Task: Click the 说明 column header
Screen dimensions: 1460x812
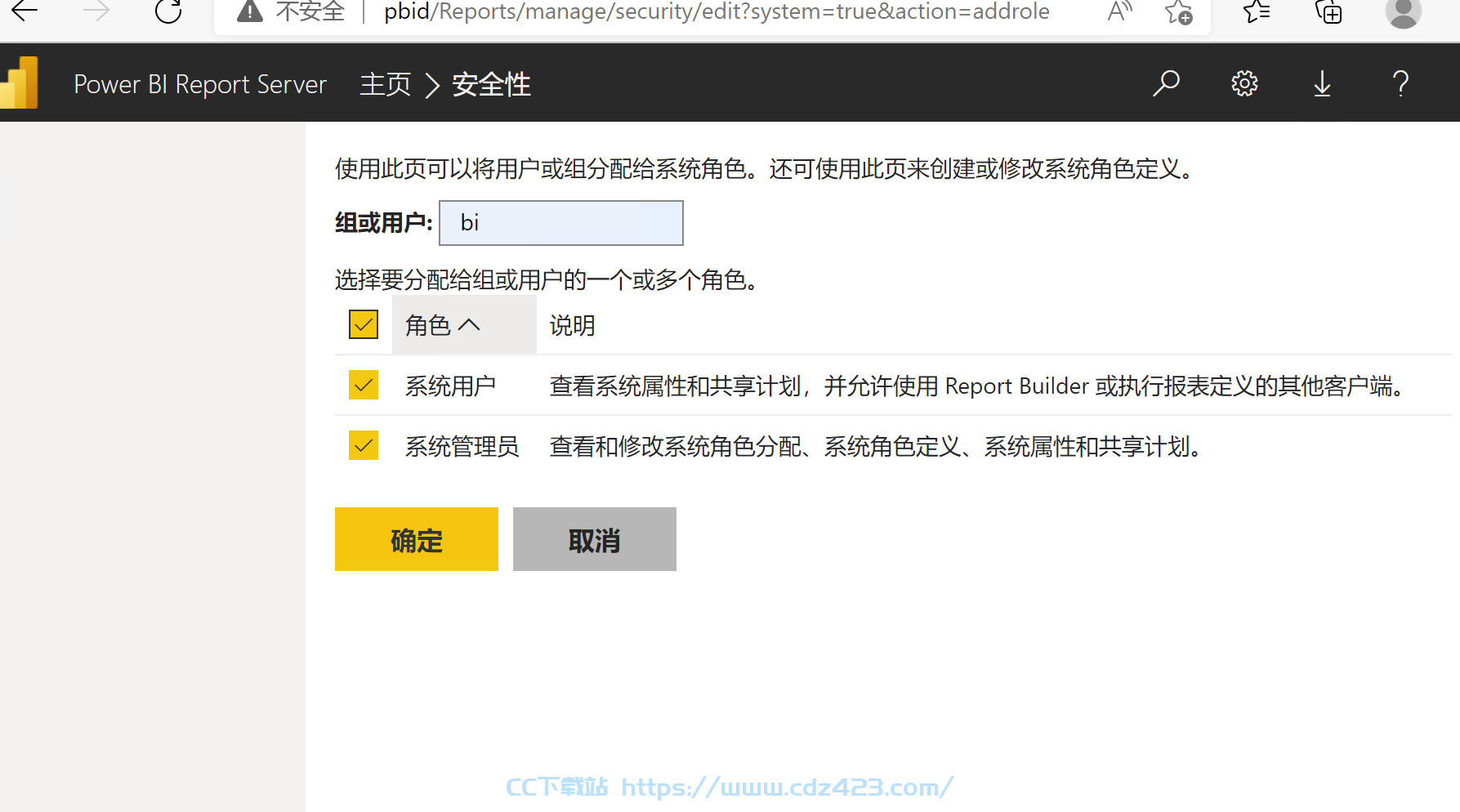Action: 572,325
